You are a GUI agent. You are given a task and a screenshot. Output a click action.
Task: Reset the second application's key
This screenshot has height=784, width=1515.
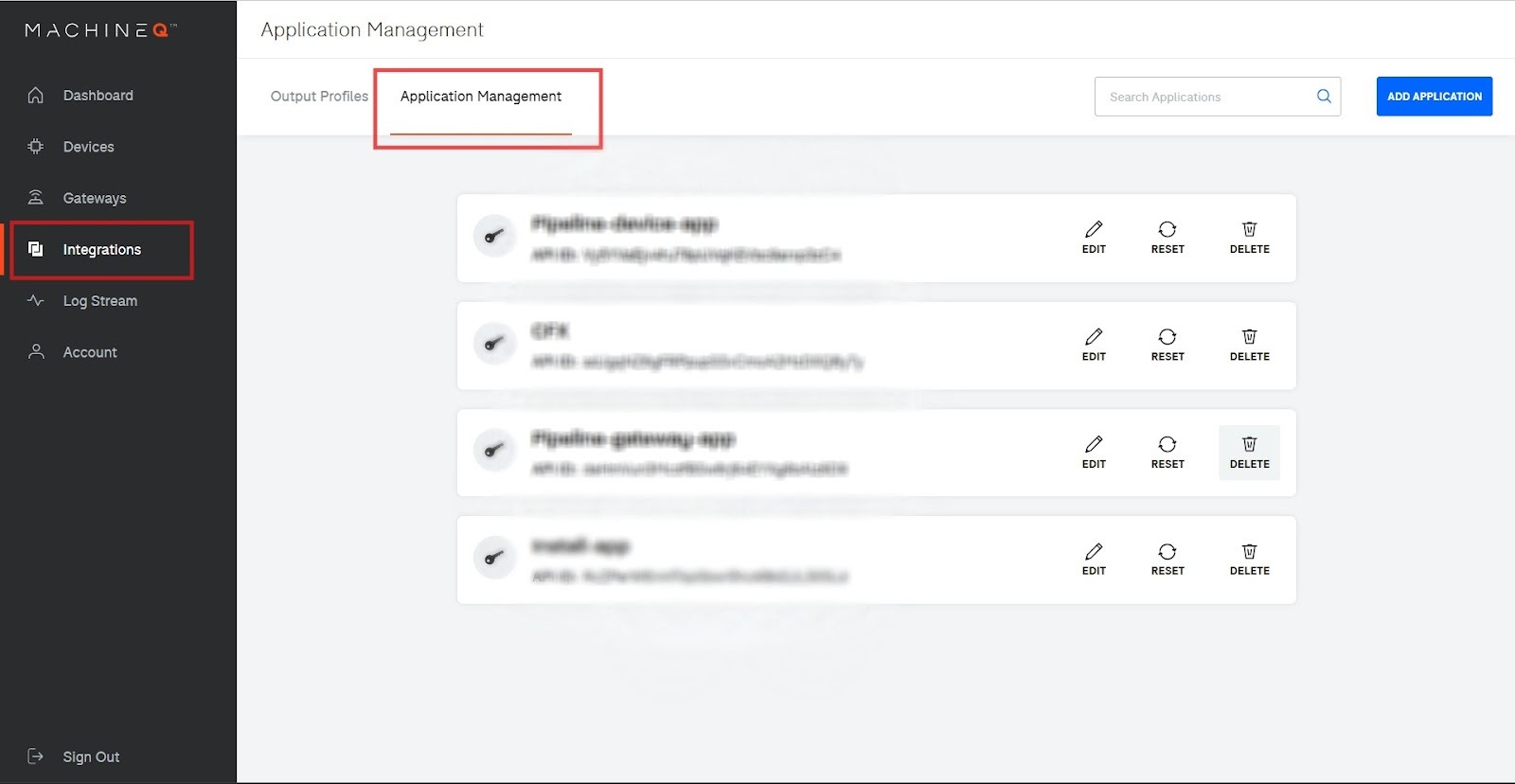(1167, 345)
